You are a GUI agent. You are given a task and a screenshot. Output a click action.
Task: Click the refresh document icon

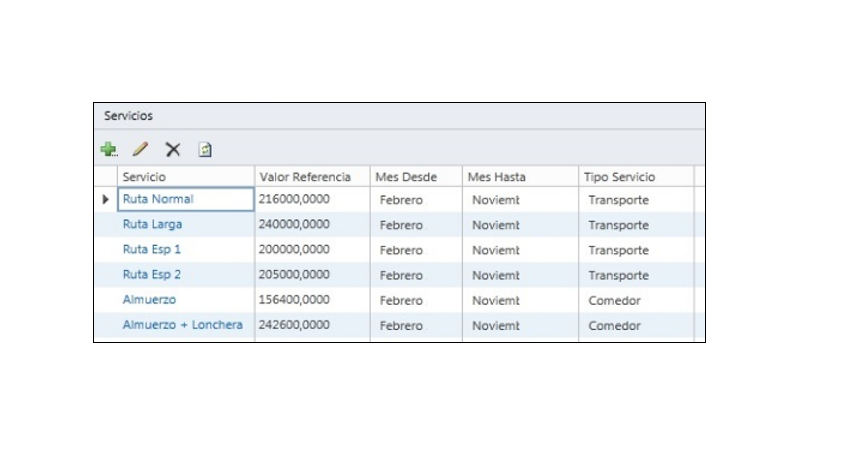[205, 149]
